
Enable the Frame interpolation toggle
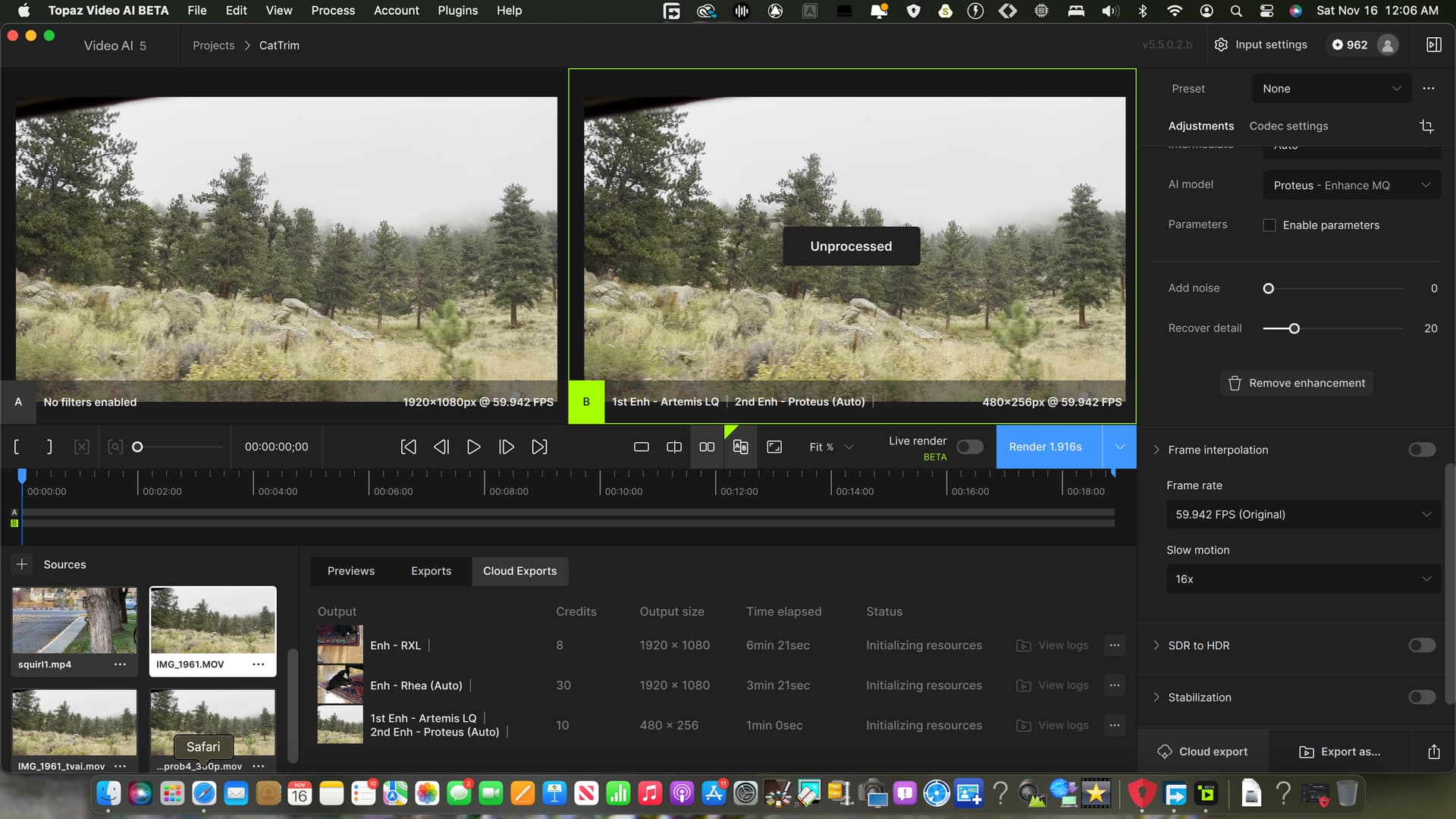(x=1422, y=450)
